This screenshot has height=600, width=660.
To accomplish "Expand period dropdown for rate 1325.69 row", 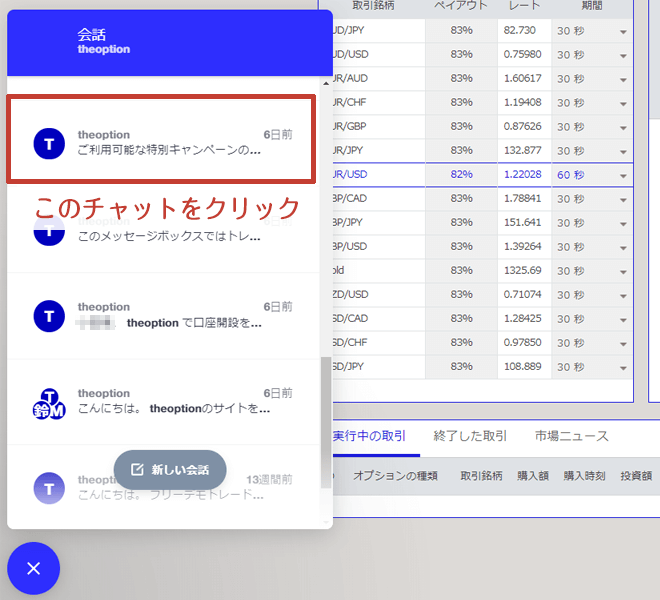I will (623, 272).
